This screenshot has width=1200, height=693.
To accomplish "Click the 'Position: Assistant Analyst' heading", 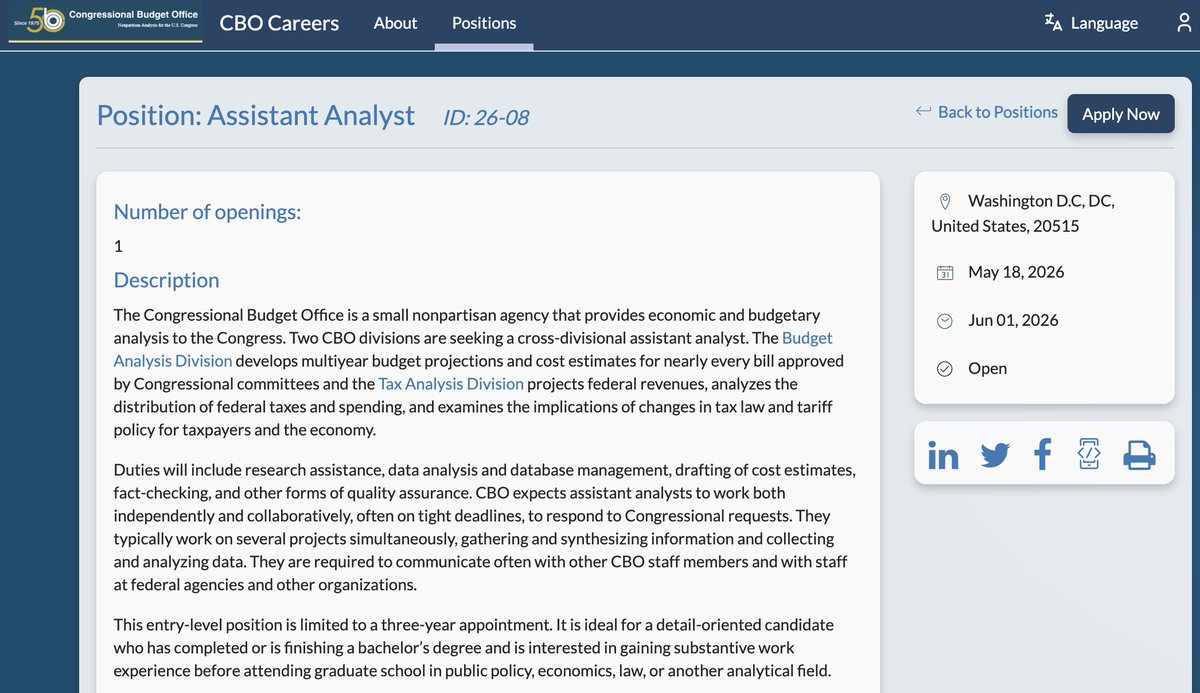I will click(256, 115).
